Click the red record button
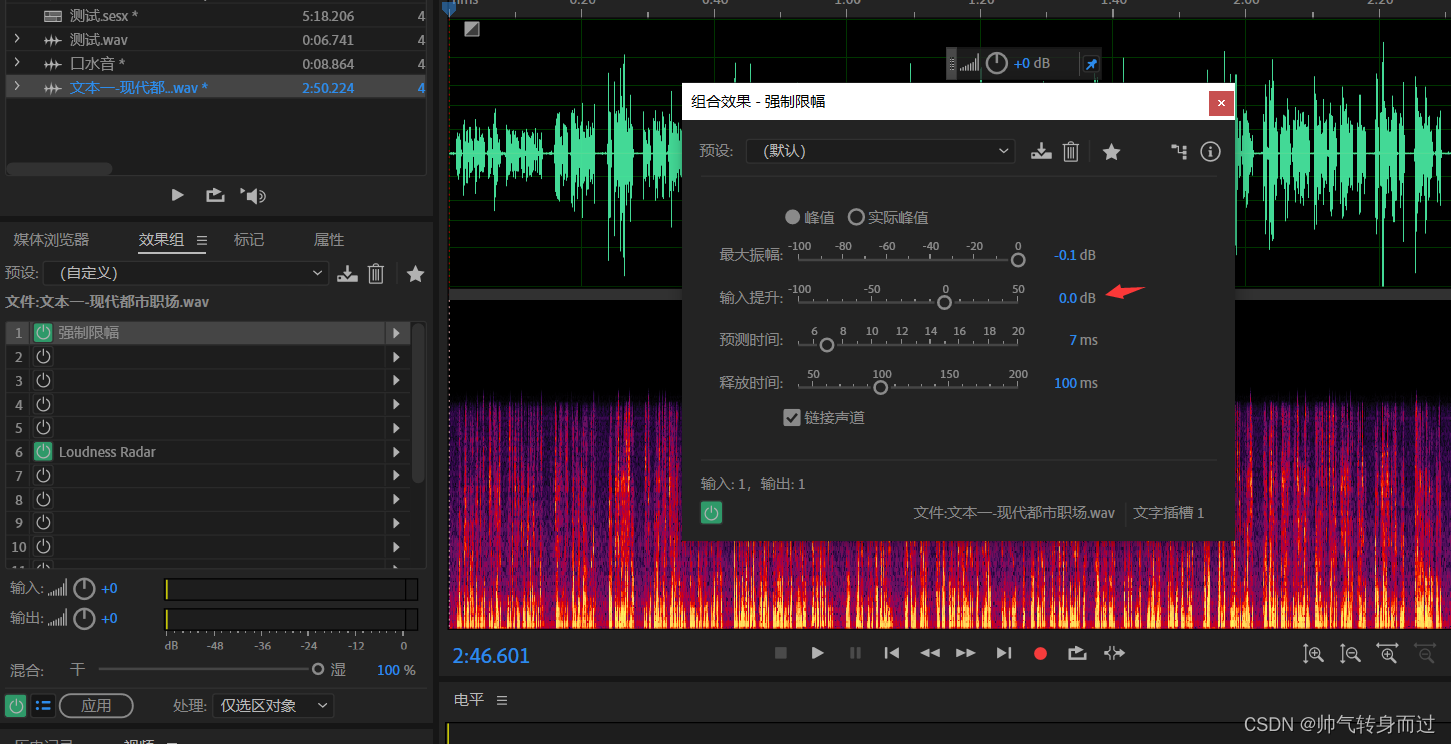The height and width of the screenshot is (744, 1451). pos(1040,653)
